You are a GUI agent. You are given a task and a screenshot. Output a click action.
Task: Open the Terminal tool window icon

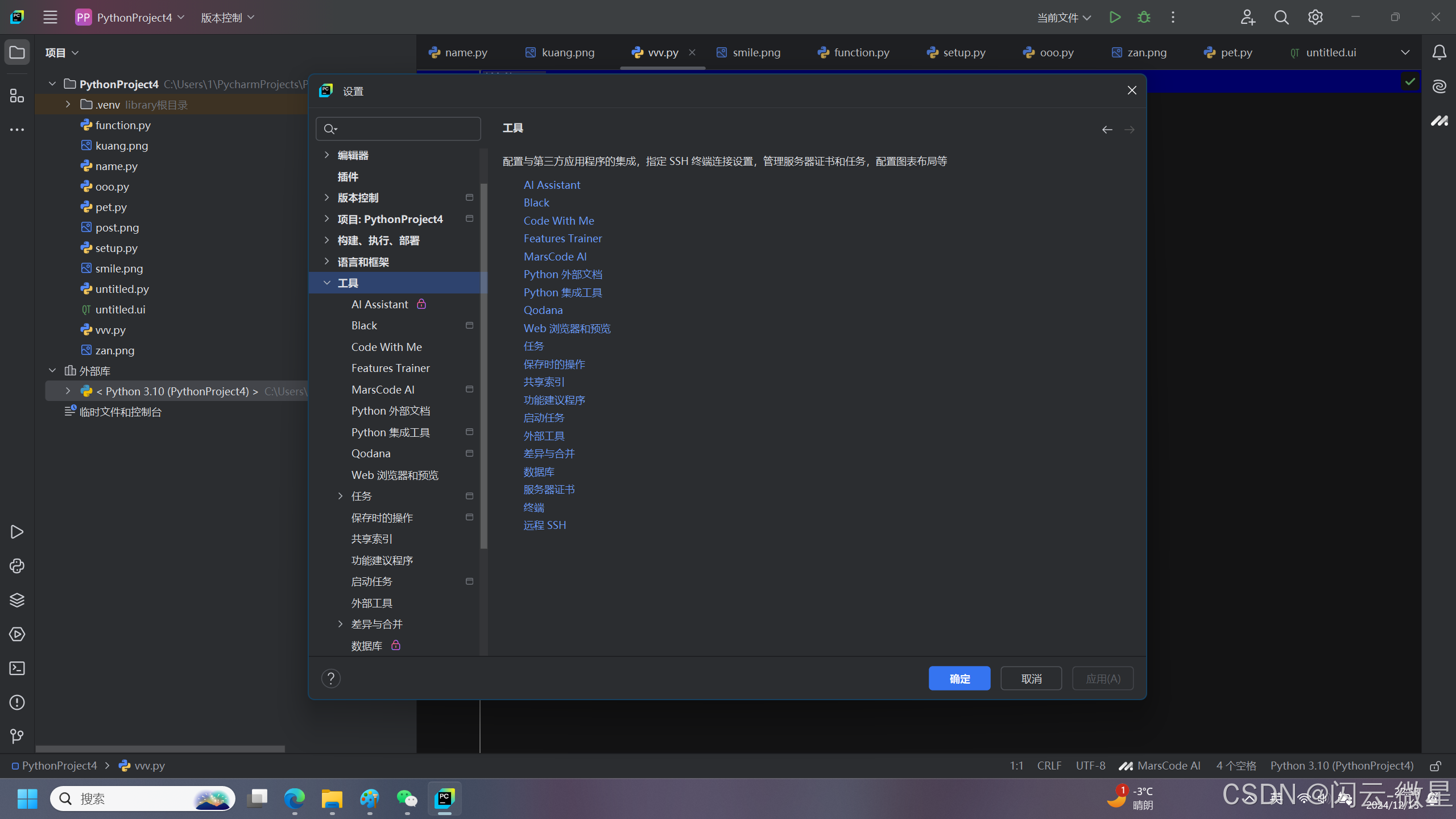[17, 668]
